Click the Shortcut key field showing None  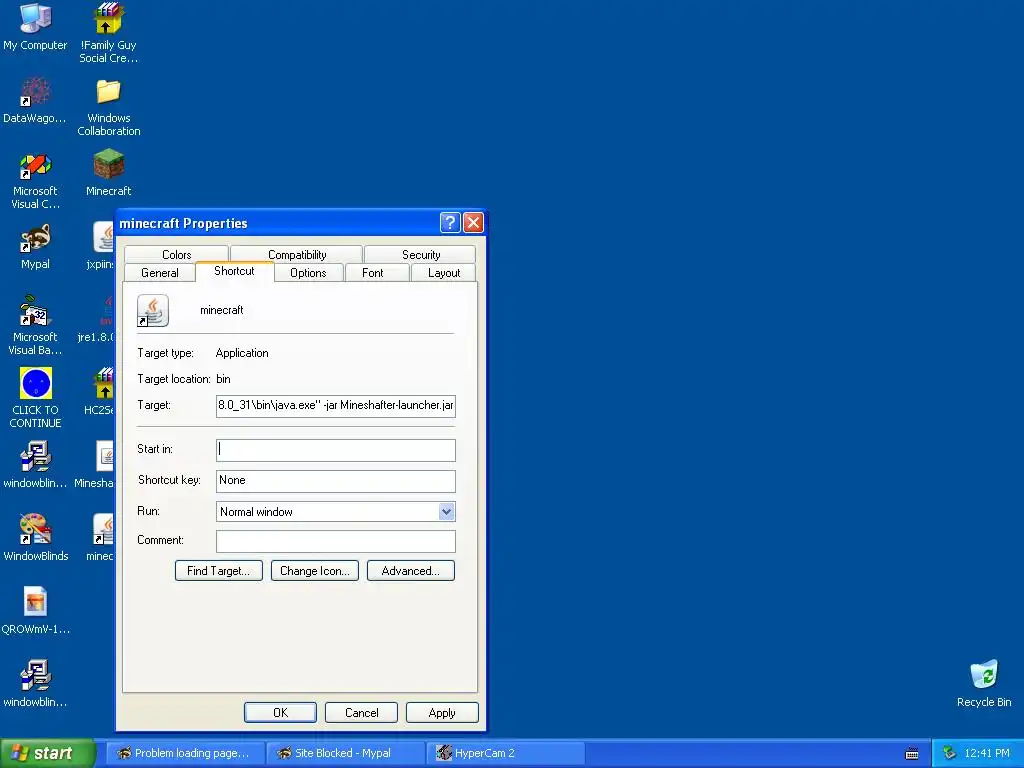pos(336,481)
